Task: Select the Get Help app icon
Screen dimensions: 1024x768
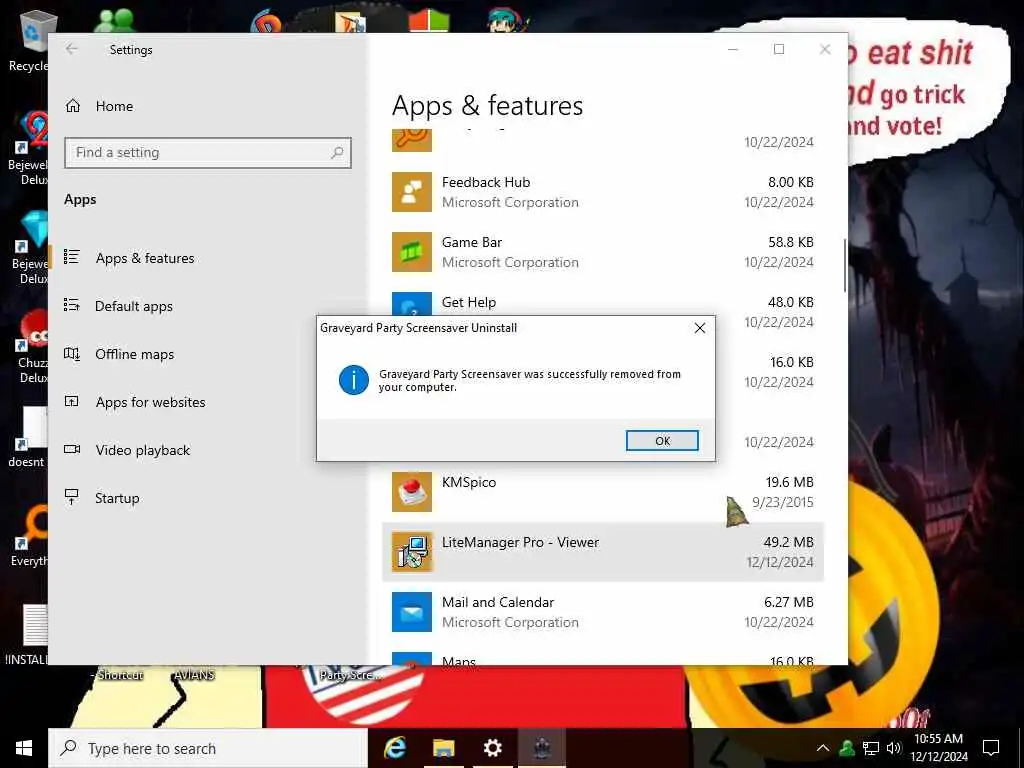Action: (411, 304)
